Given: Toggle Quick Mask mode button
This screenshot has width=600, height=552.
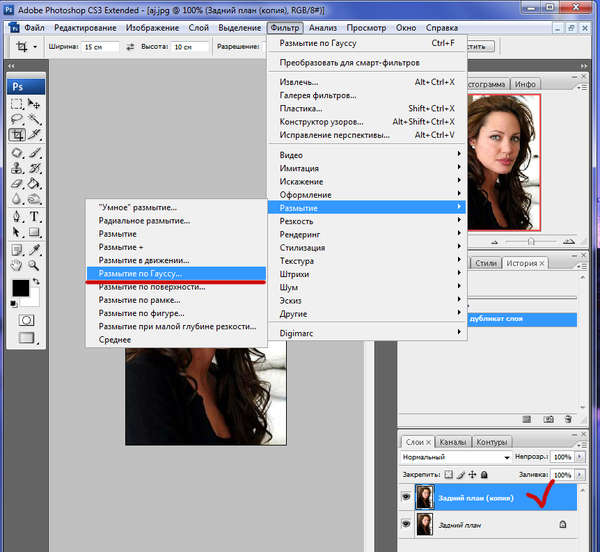Looking at the screenshot, I should click(26, 320).
